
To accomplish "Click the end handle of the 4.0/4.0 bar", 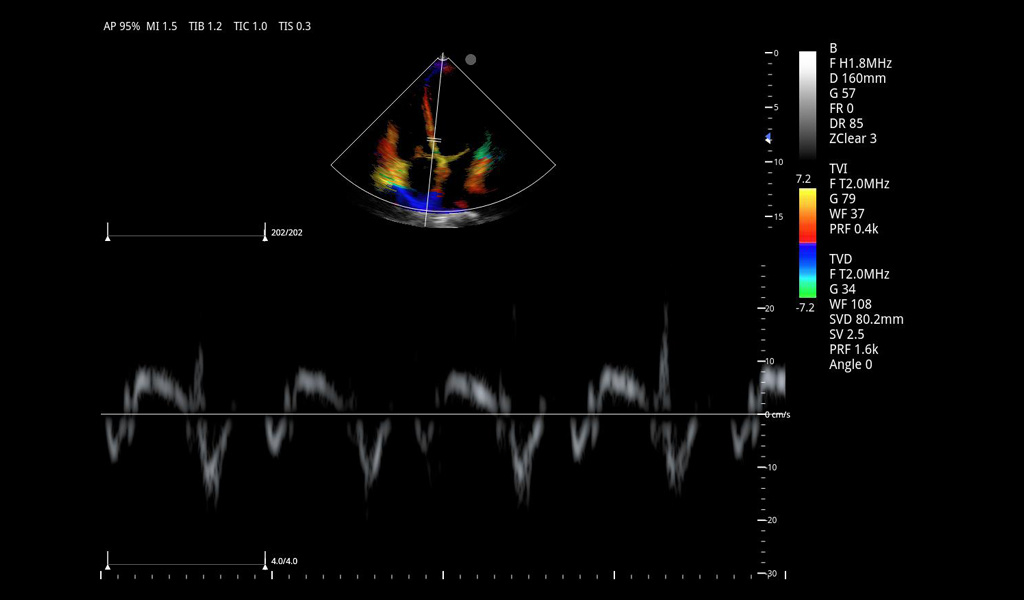I will [264, 560].
